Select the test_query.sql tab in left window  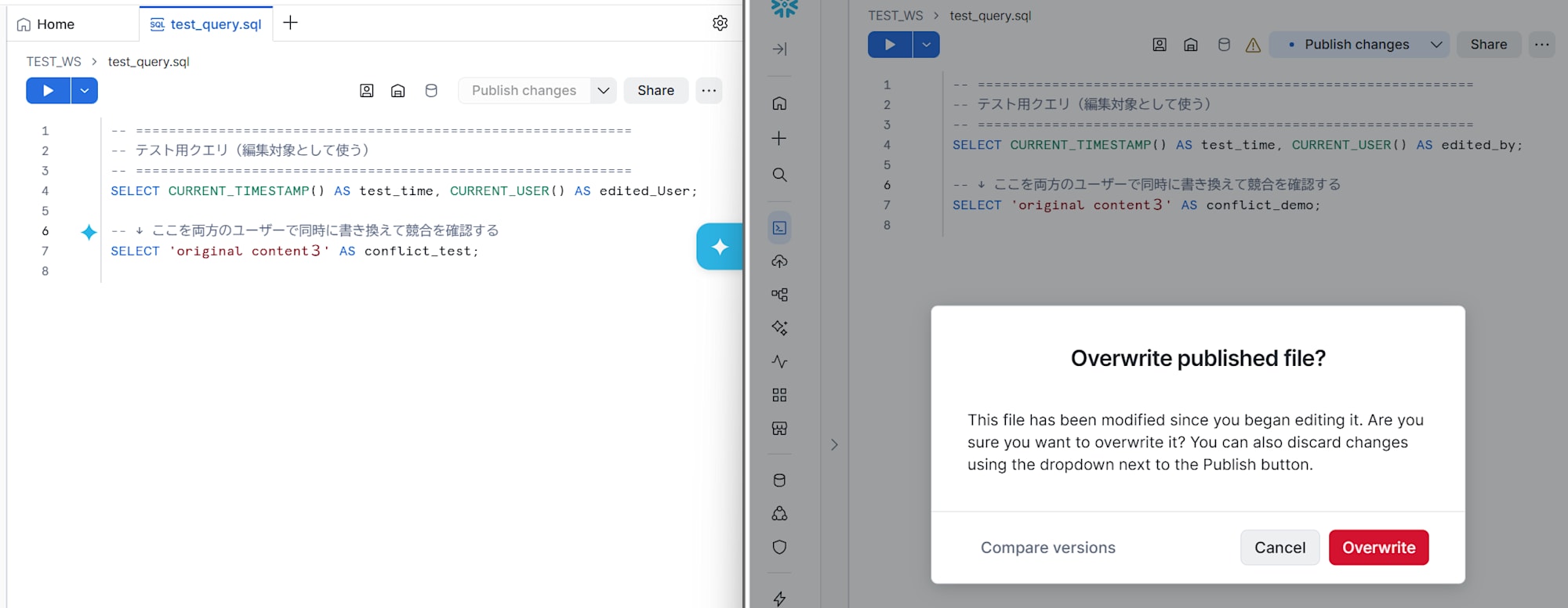[x=205, y=24]
